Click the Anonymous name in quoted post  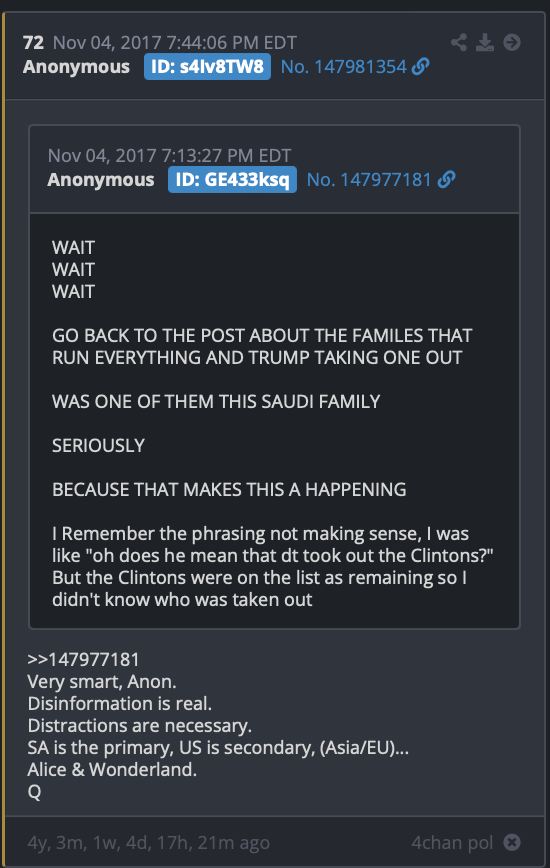pos(101,179)
